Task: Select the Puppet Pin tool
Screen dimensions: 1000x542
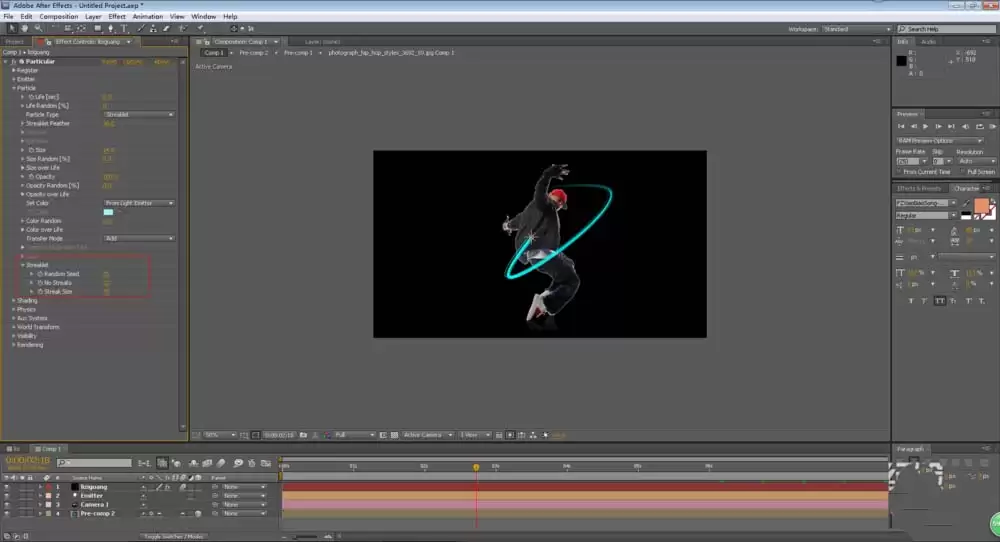Action: [x=200, y=29]
